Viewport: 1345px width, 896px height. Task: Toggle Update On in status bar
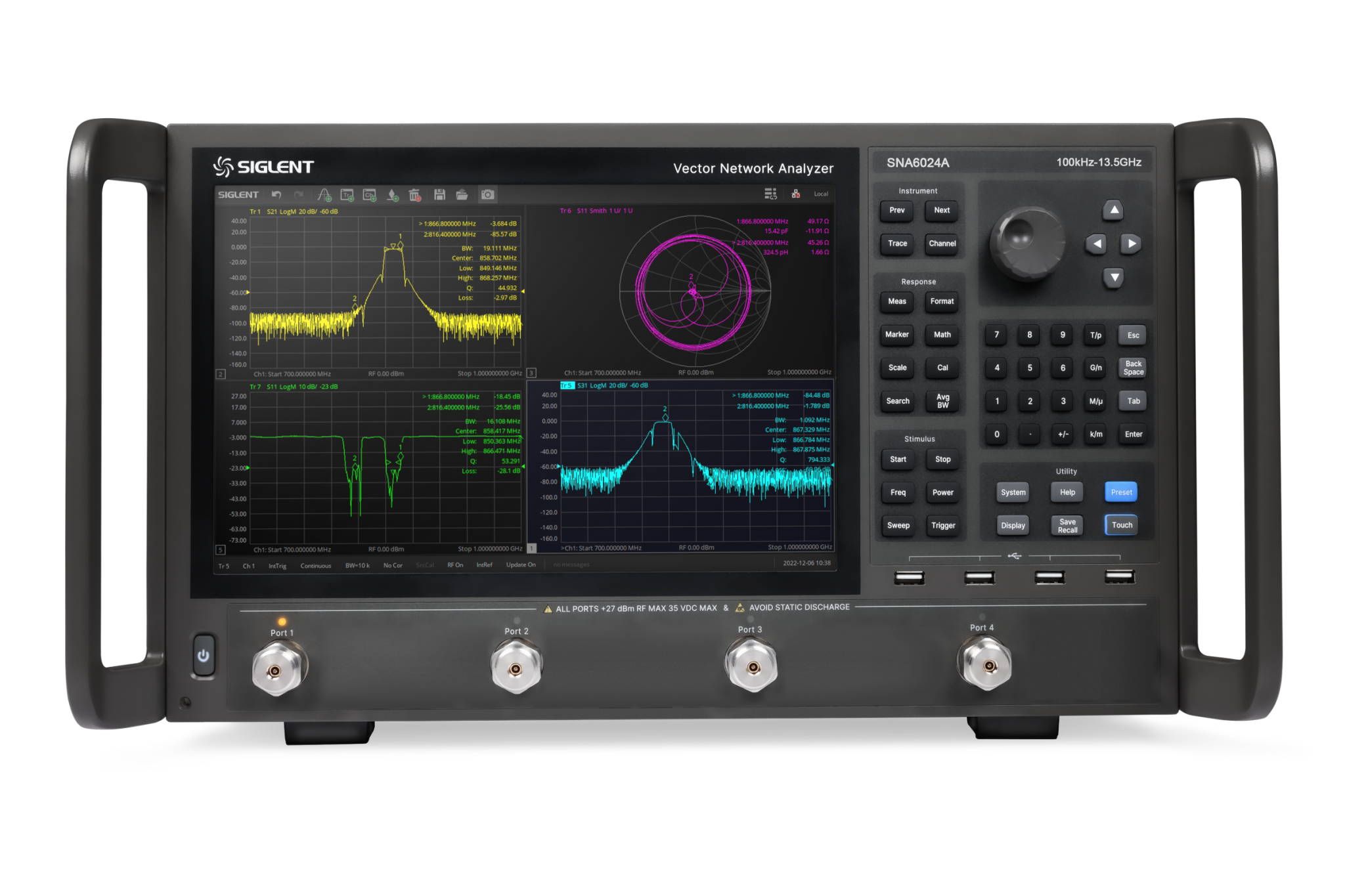521,565
